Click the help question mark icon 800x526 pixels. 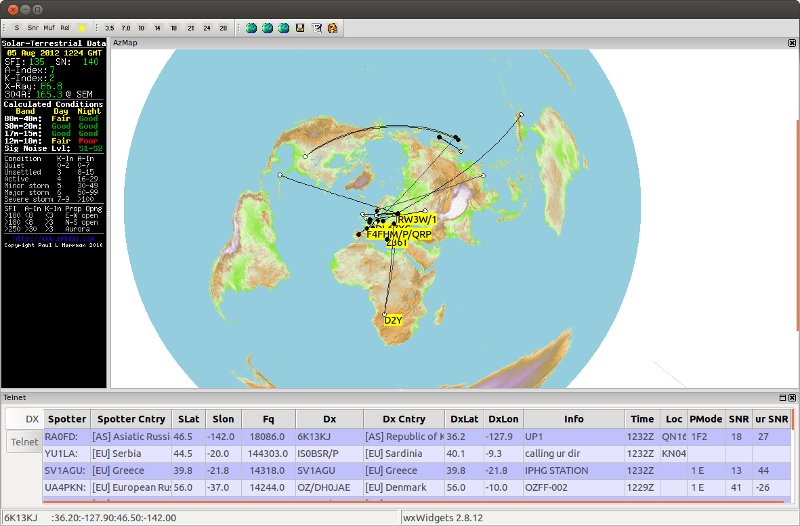(333, 28)
